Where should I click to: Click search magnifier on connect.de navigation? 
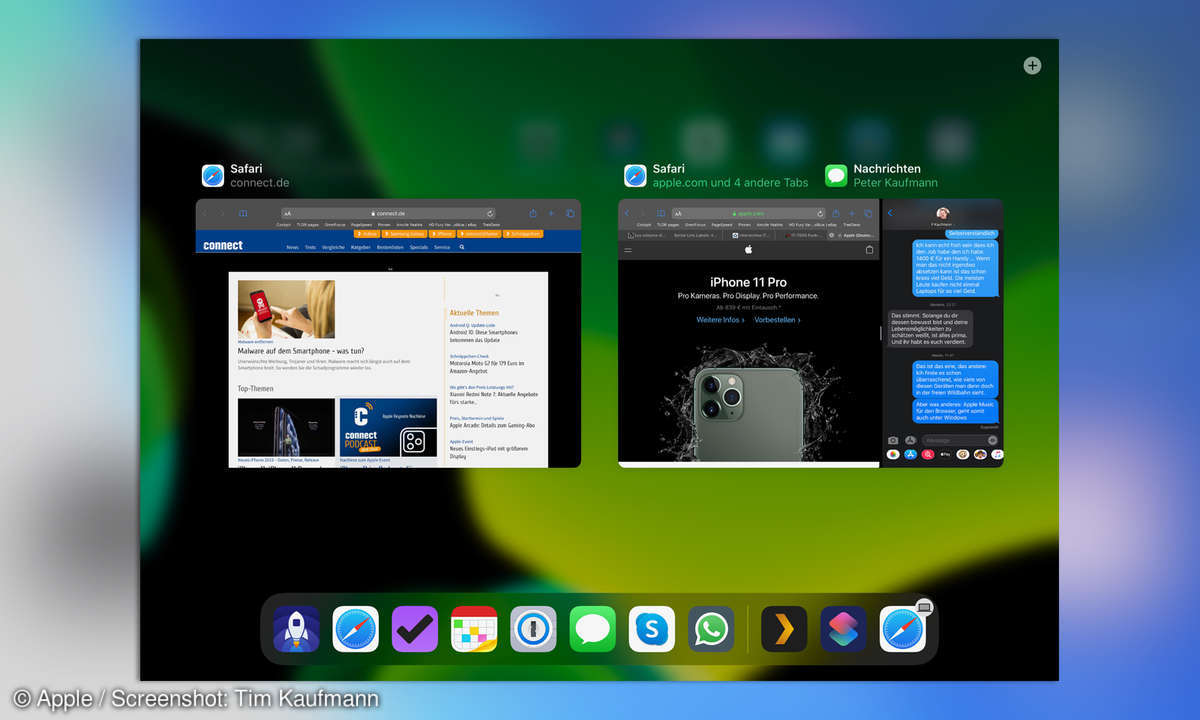(x=462, y=246)
